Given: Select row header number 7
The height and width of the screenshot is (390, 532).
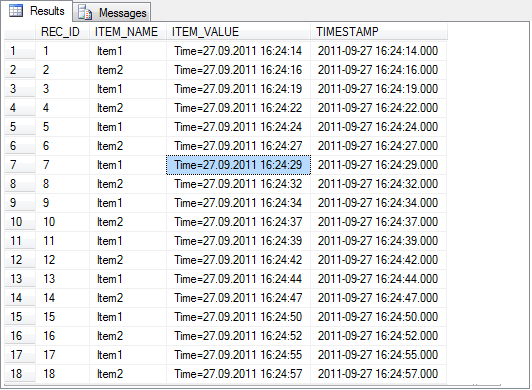Looking at the screenshot, I should click(x=20, y=165).
